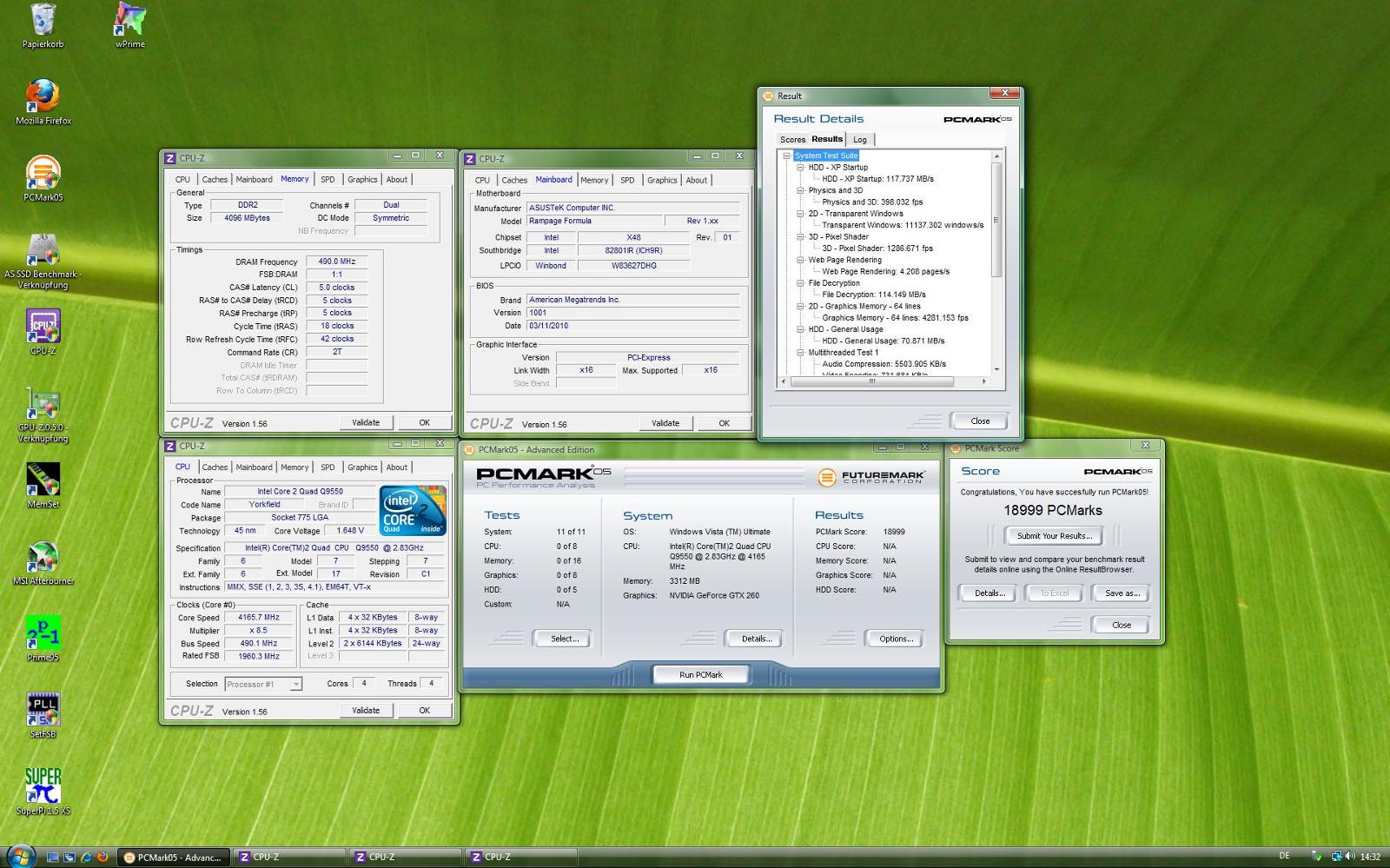Open Caches tab in Mainboard CPU-Z window

click(x=514, y=180)
